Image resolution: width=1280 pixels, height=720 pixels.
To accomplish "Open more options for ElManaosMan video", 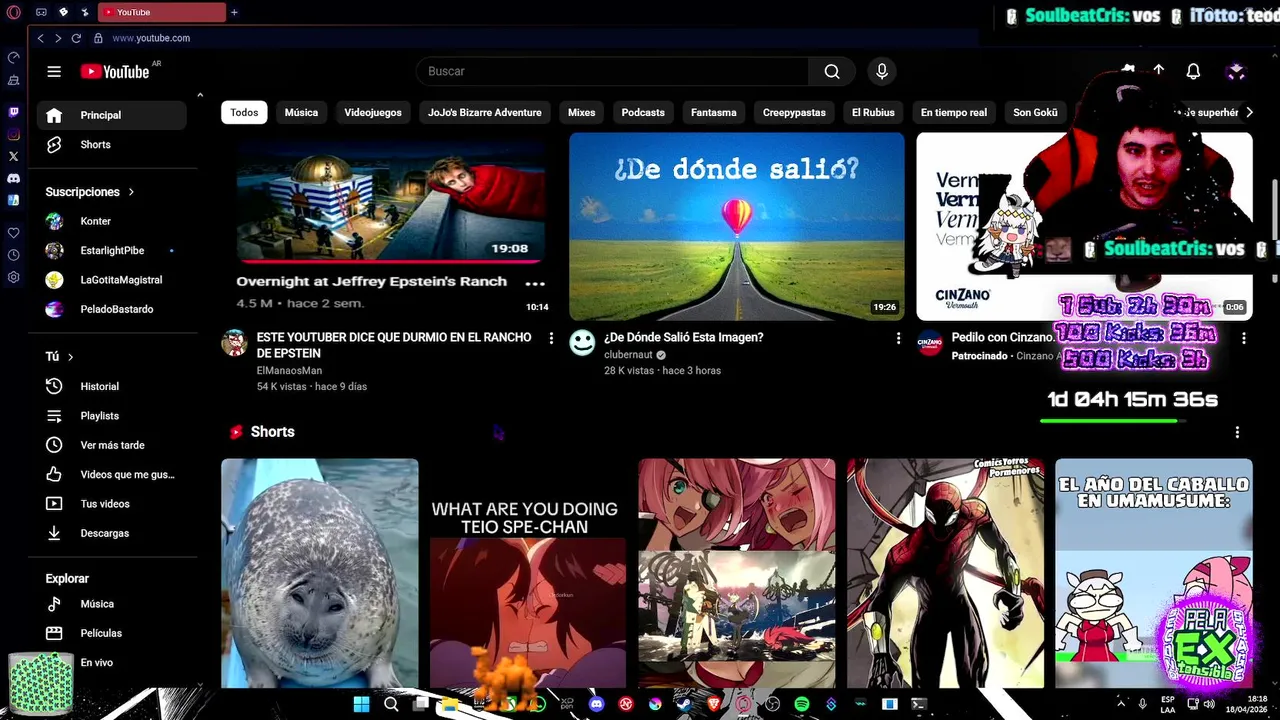I will point(551,338).
